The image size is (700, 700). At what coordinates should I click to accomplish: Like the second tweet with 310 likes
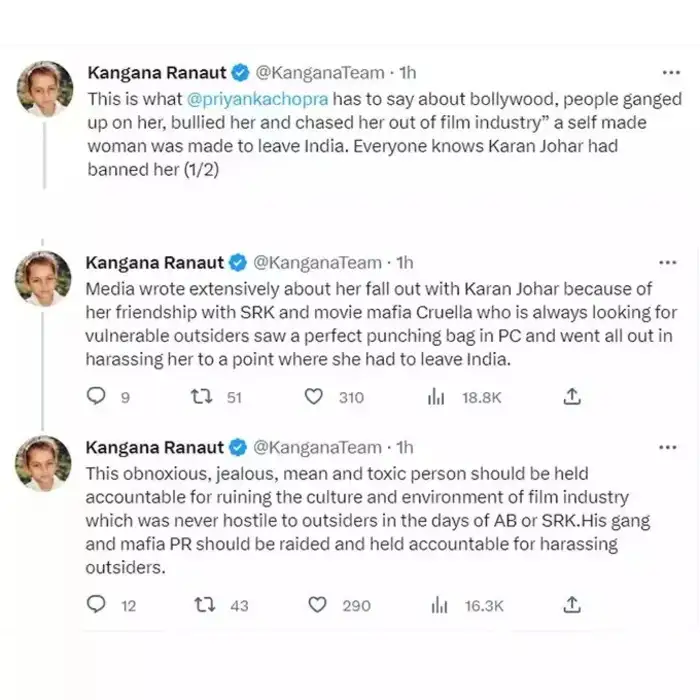[314, 398]
